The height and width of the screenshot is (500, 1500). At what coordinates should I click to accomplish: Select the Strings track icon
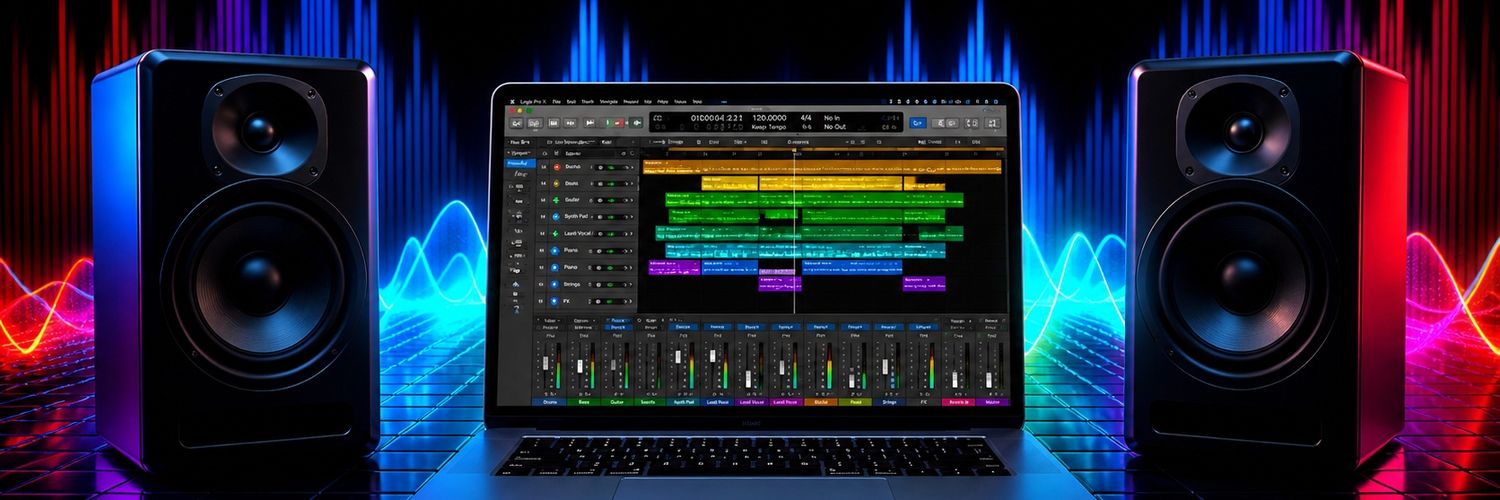(x=556, y=284)
